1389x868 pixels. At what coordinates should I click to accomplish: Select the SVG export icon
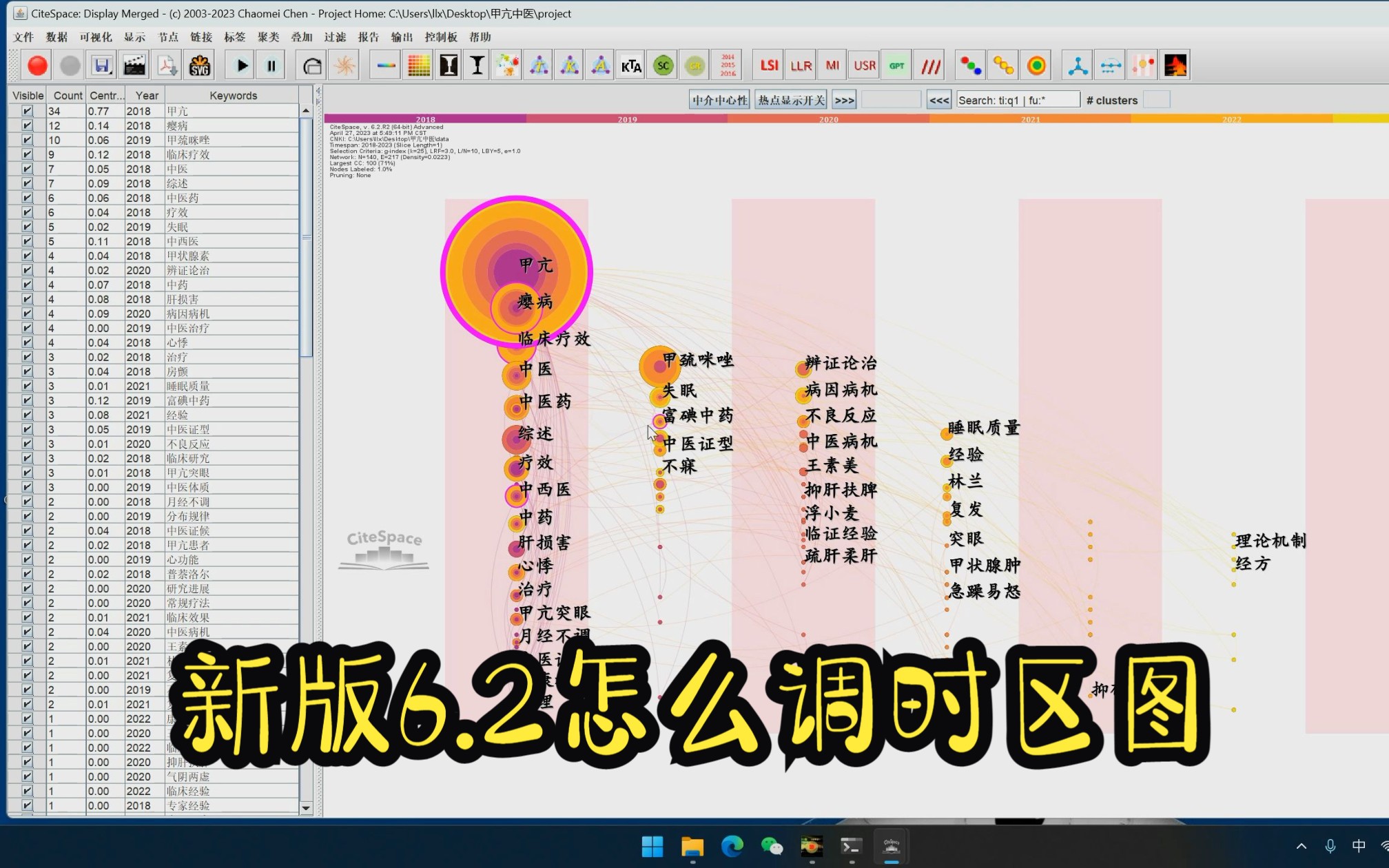click(200, 65)
